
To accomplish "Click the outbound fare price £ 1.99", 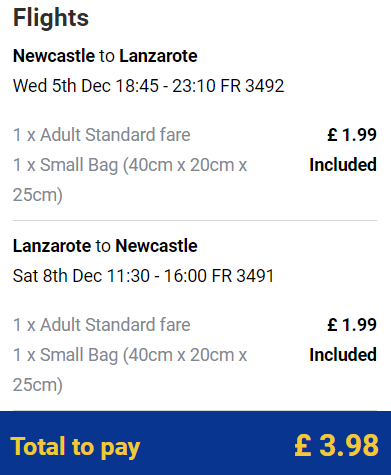I will click(x=352, y=135).
